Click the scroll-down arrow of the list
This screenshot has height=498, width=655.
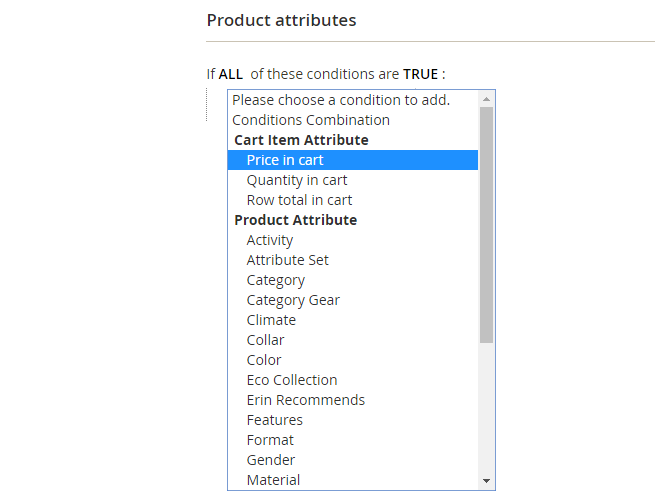(487, 481)
